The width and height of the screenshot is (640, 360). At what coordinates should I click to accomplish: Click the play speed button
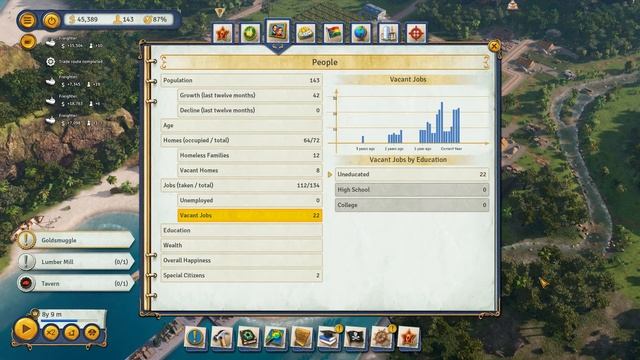[x=26, y=329]
